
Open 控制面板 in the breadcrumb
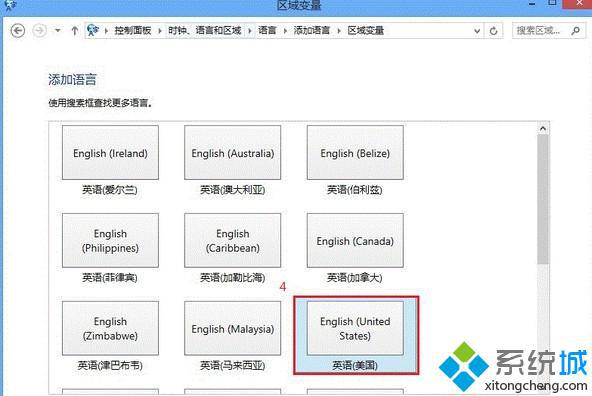pos(133,31)
